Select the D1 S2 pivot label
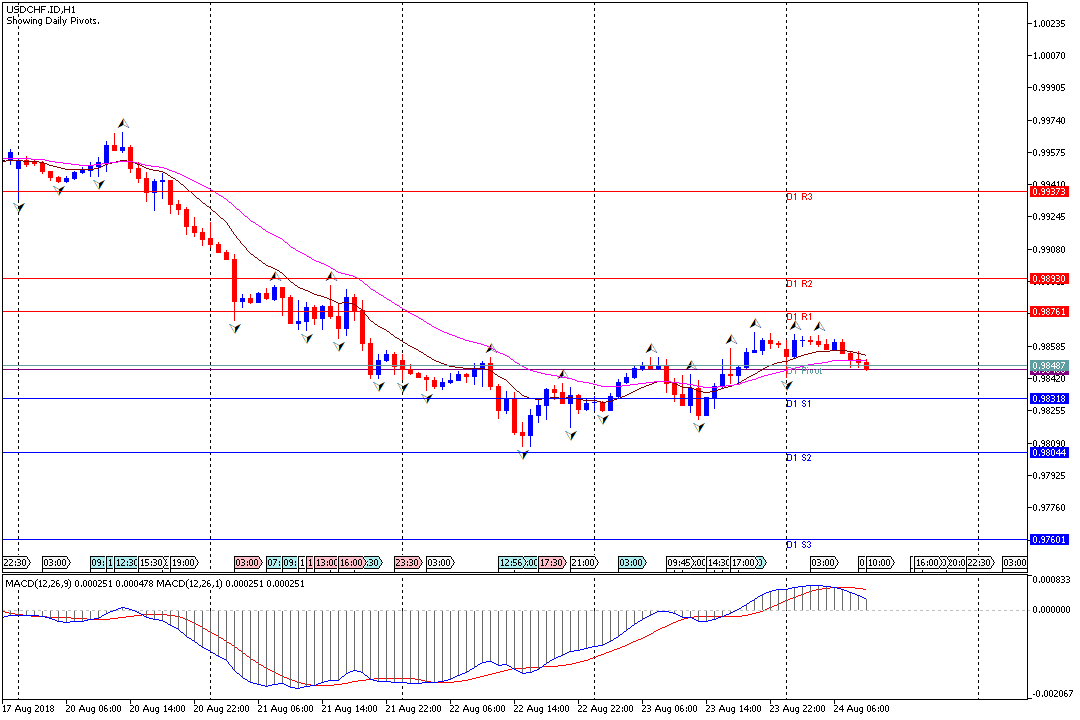 [799, 457]
